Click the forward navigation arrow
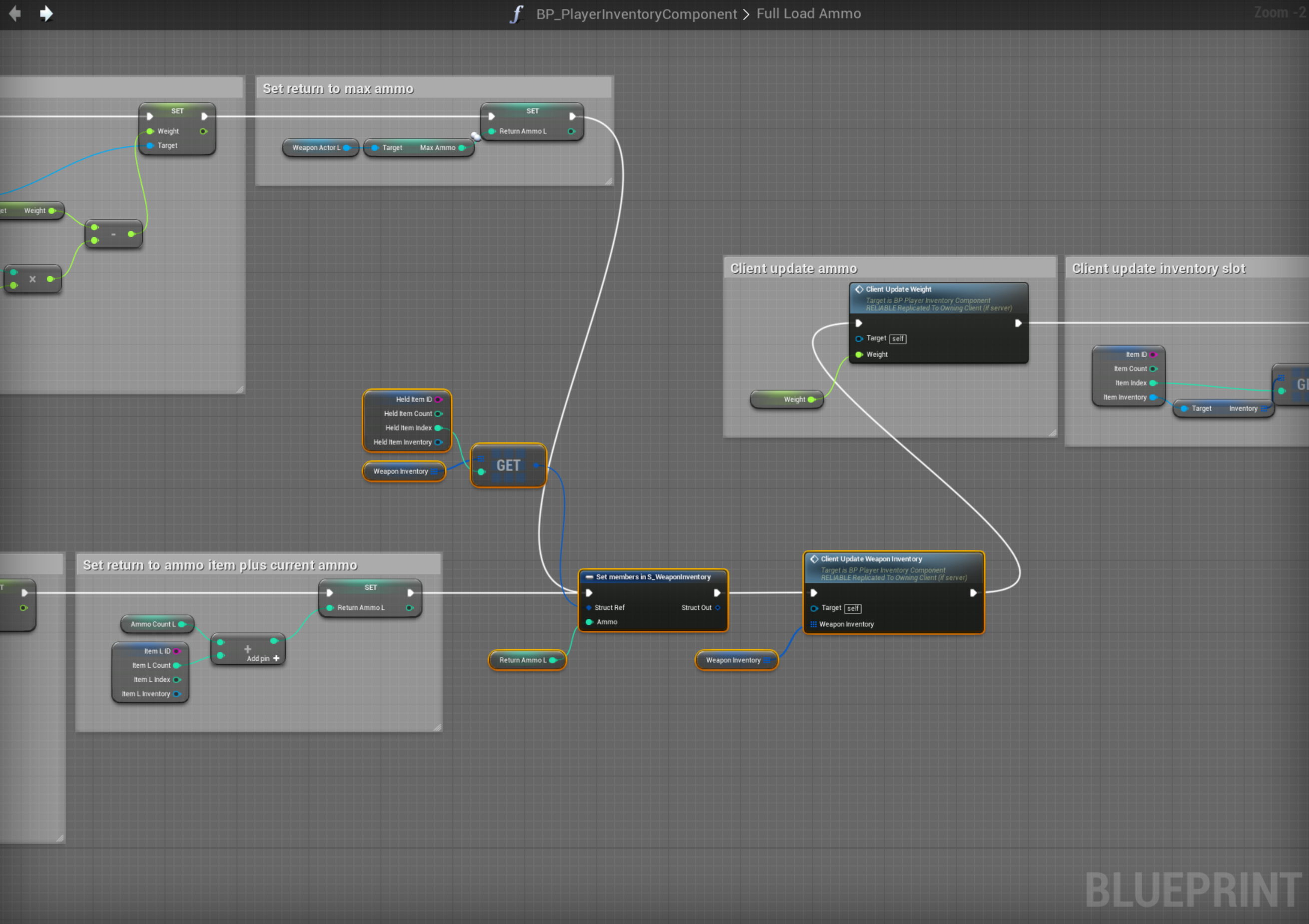 click(46, 13)
